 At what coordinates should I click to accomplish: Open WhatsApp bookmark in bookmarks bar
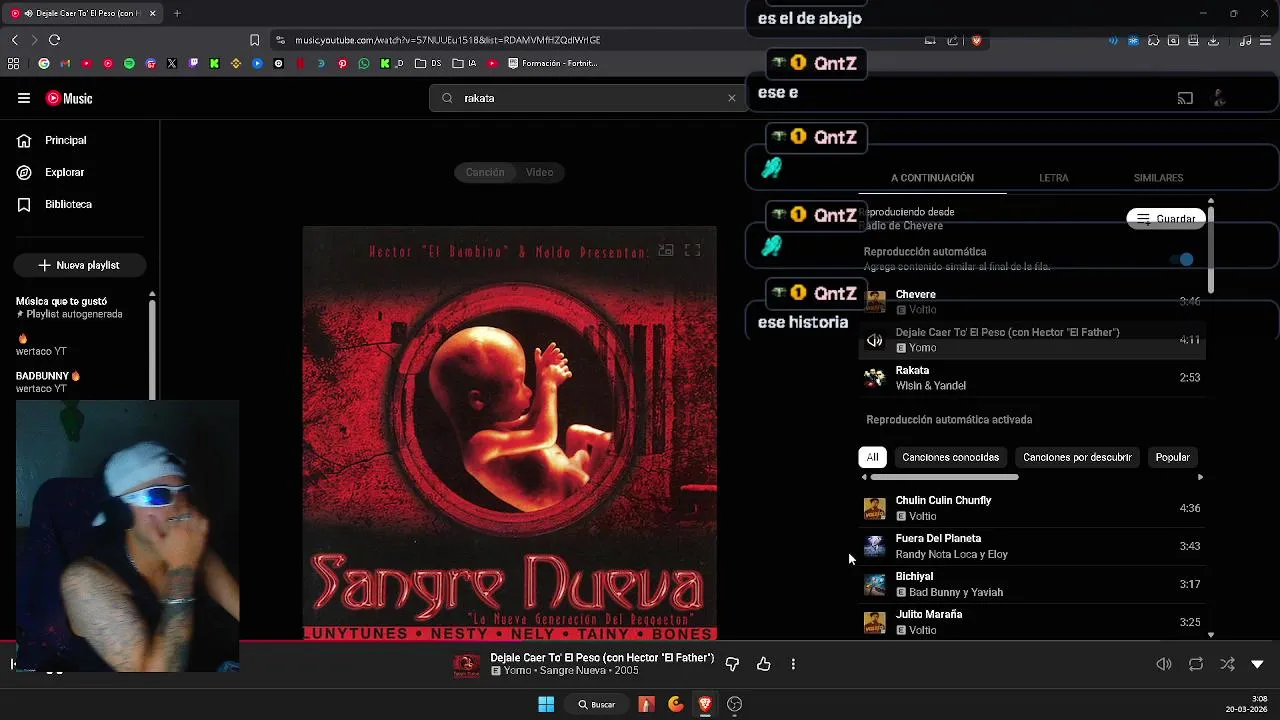click(x=364, y=63)
